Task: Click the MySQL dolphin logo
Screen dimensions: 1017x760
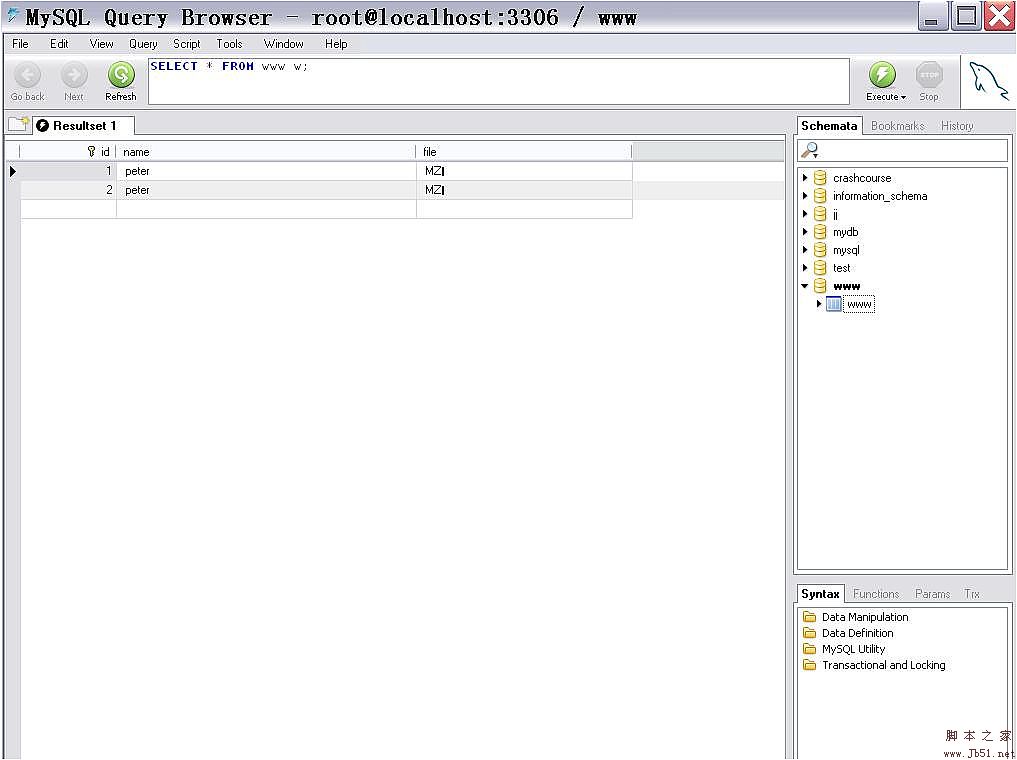Action: (988, 81)
